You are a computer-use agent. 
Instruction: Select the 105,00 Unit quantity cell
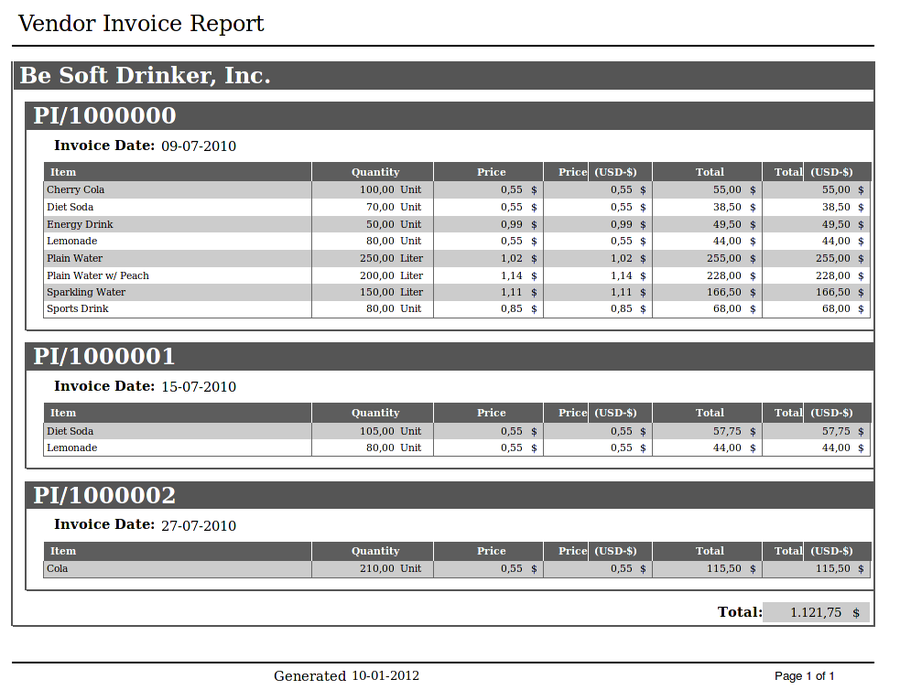coord(391,432)
